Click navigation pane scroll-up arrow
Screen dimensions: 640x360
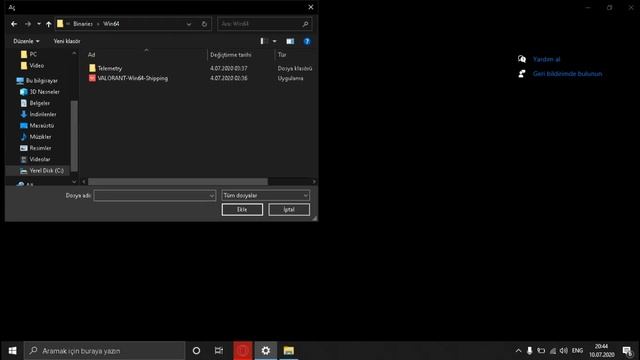tap(74, 53)
